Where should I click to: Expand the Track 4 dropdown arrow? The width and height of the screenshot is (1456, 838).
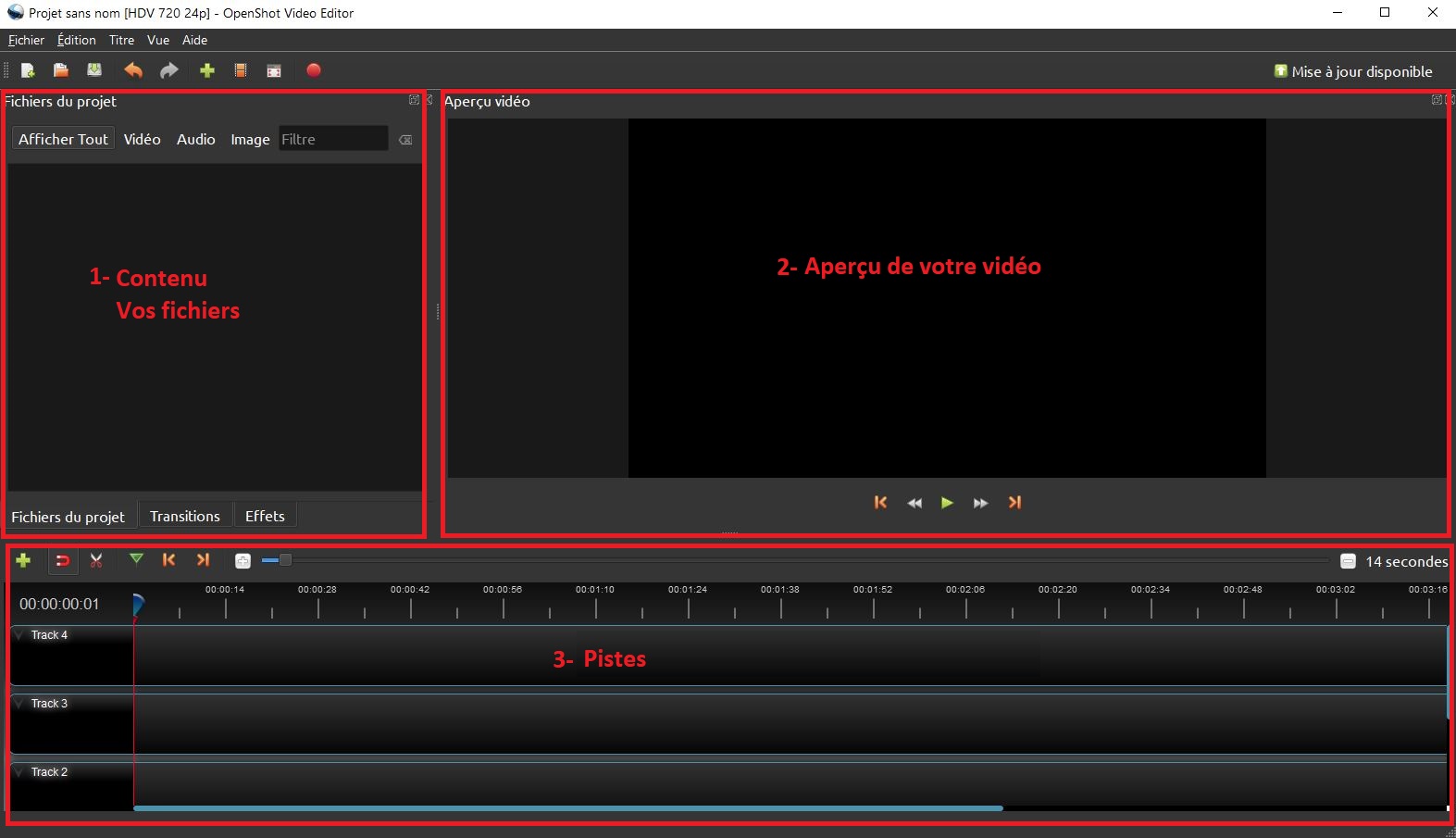pyautogui.click(x=19, y=635)
